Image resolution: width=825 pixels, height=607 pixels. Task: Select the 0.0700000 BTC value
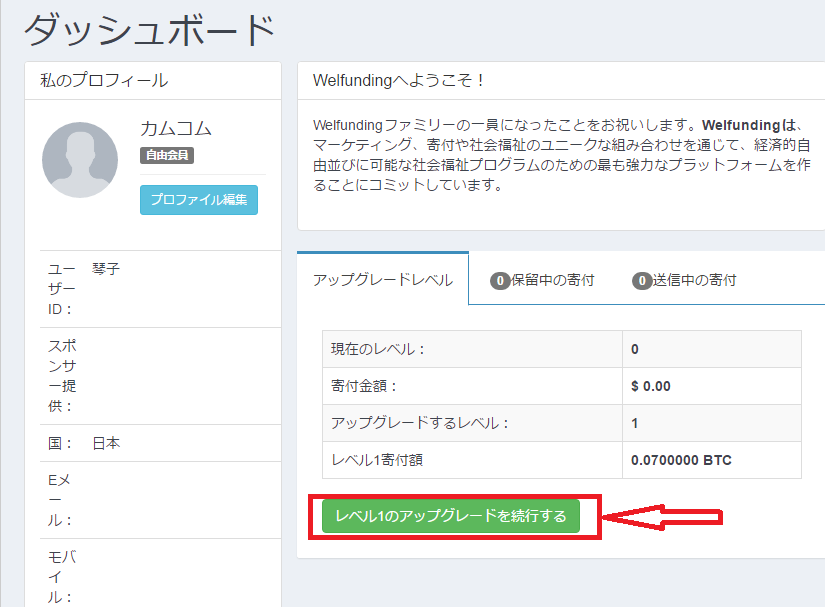[681, 460]
